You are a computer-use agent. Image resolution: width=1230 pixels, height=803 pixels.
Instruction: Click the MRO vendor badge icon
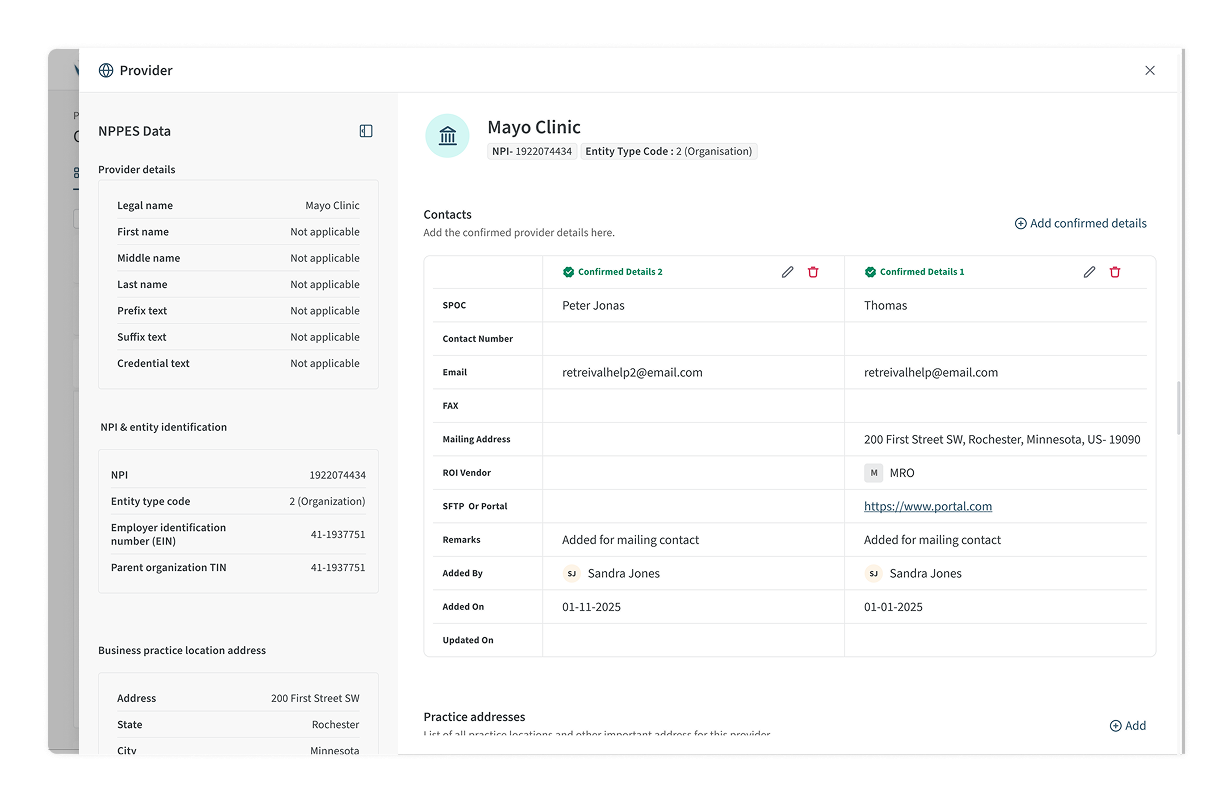pos(874,473)
